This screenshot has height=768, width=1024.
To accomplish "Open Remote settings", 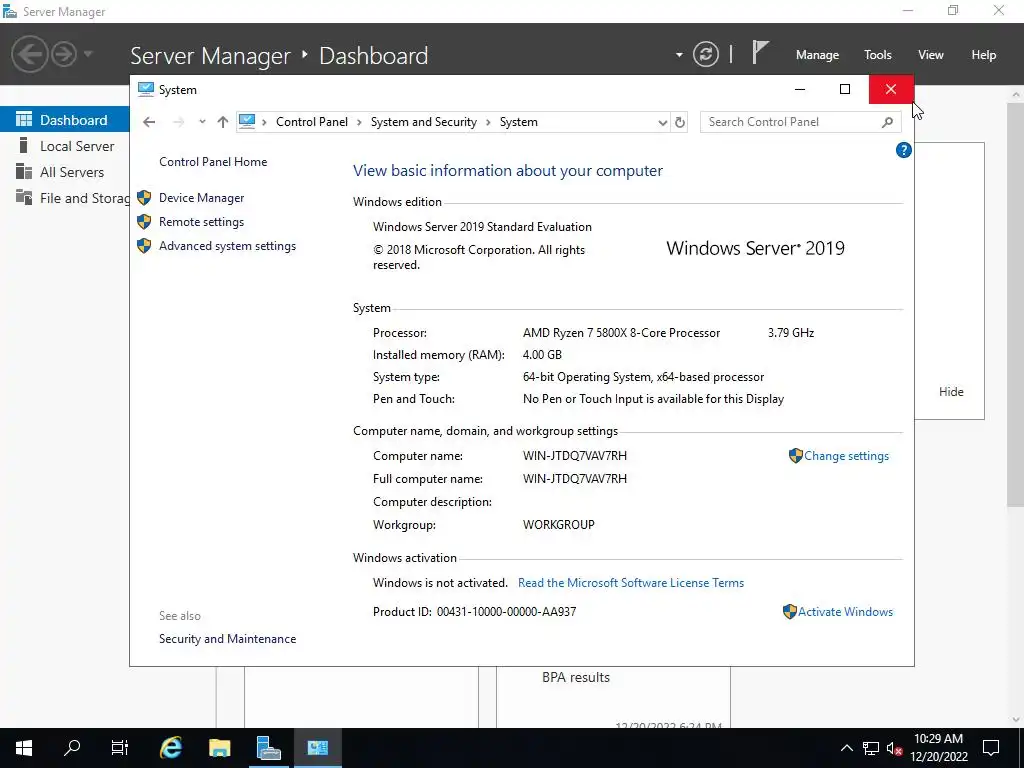I will (201, 222).
